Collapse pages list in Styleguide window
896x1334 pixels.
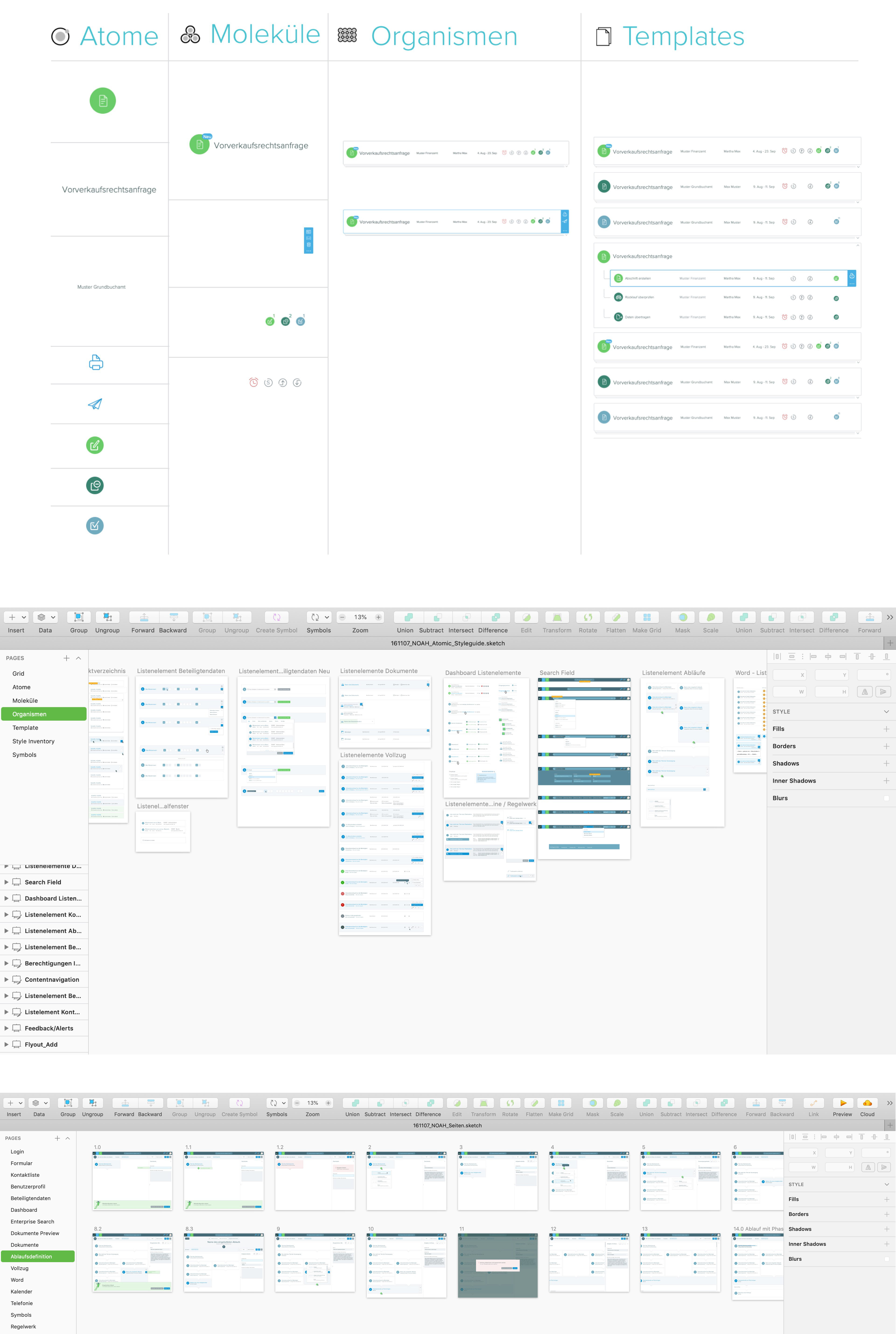[x=79, y=658]
